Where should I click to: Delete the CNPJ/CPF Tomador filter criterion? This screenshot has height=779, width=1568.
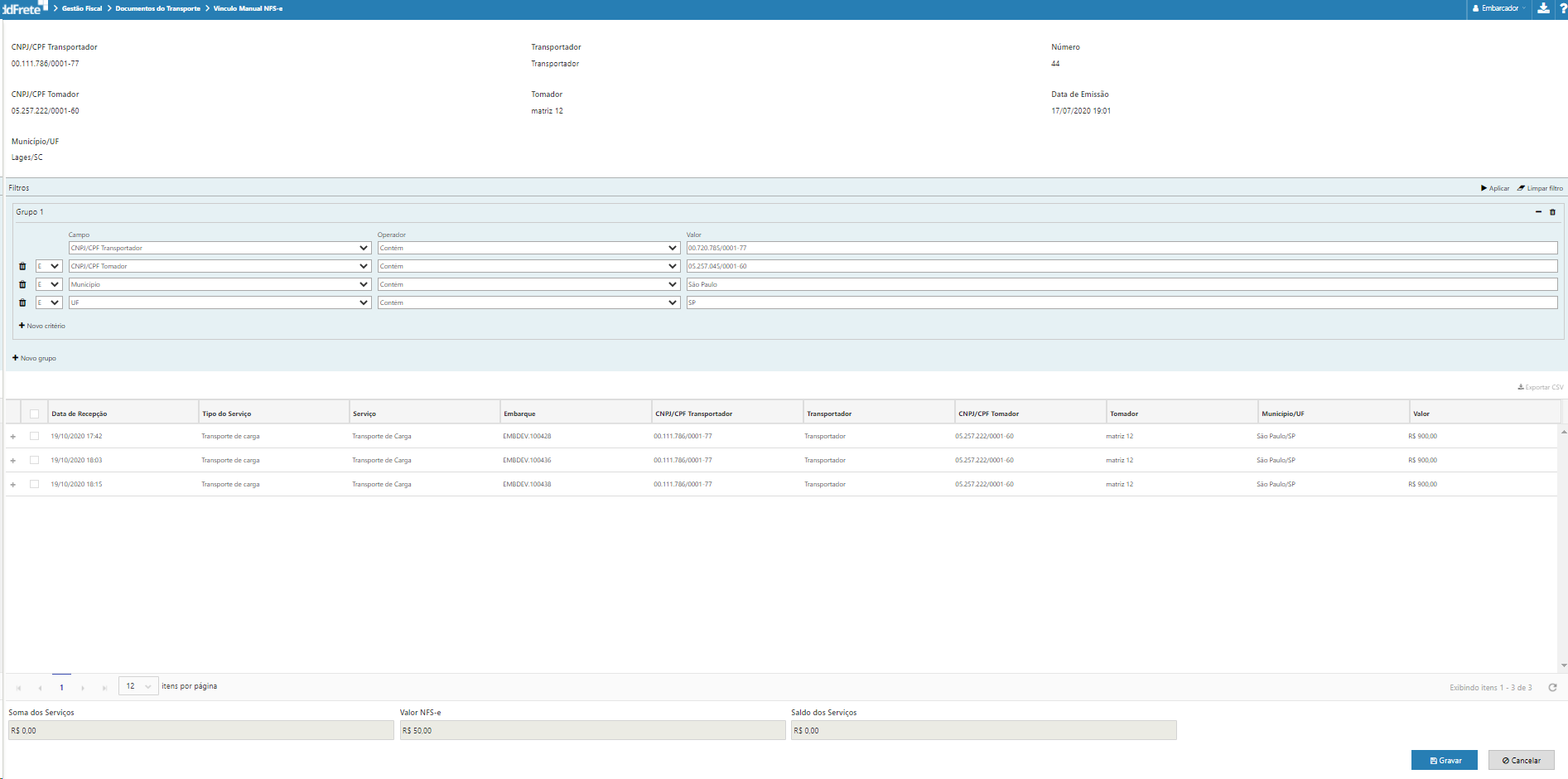pyautogui.click(x=22, y=266)
